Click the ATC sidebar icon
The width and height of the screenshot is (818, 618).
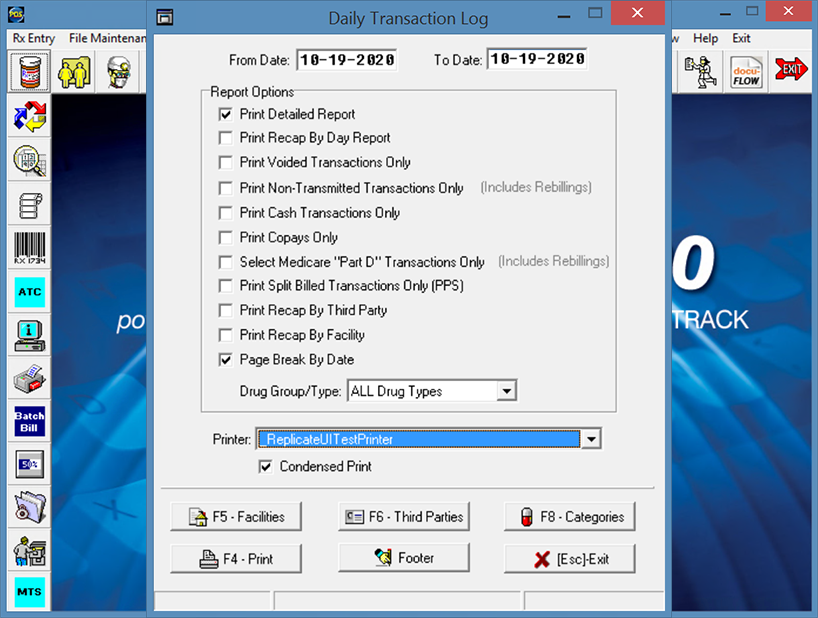[x=29, y=291]
